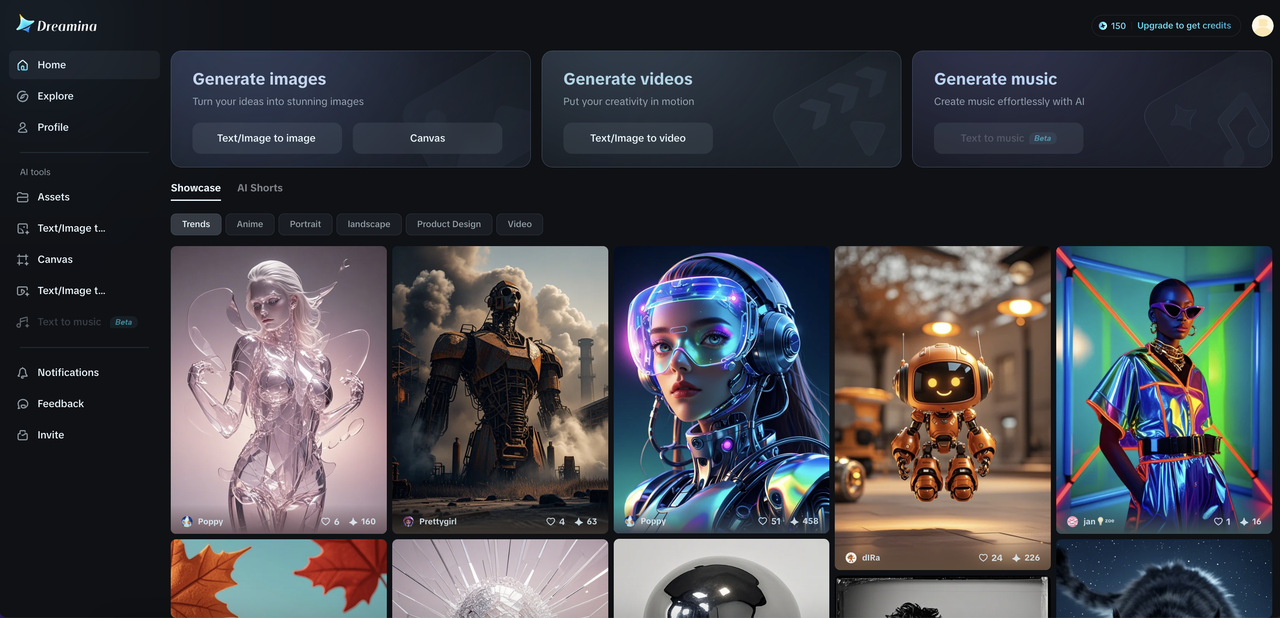Click the Generate videos heading

628,79
